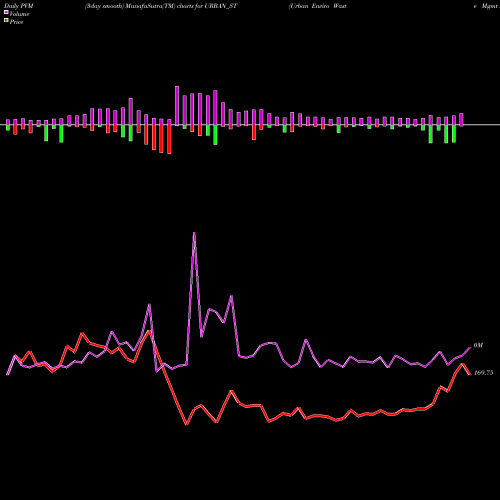Click the lowest trough of the red price line
The image size is (500, 500).
click(187, 424)
